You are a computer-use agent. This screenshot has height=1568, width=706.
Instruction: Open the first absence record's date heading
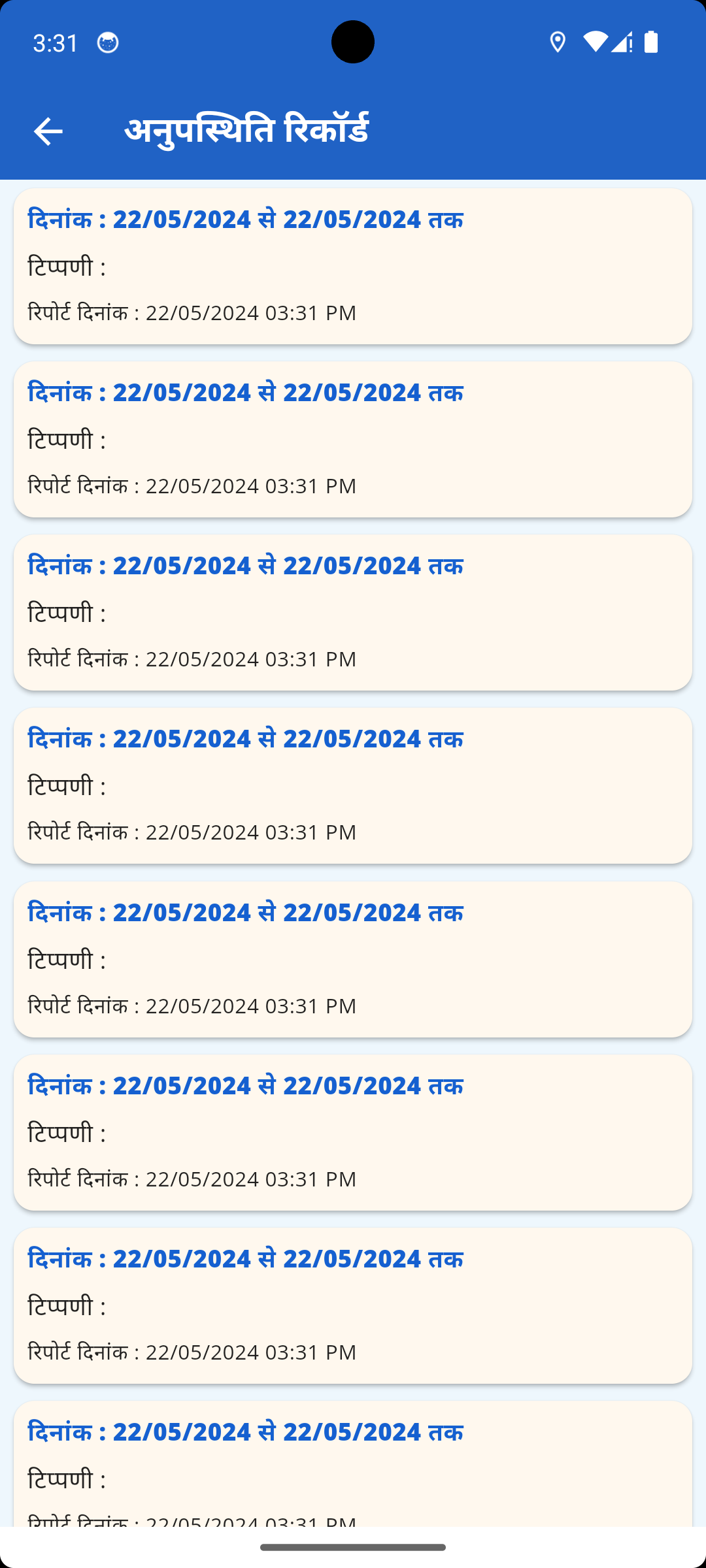[245, 220]
